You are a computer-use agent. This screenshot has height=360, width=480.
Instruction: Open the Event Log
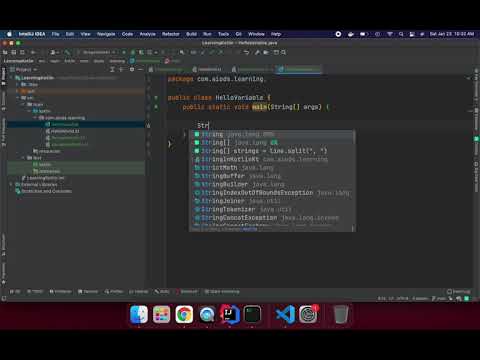pyautogui.click(x=459, y=291)
